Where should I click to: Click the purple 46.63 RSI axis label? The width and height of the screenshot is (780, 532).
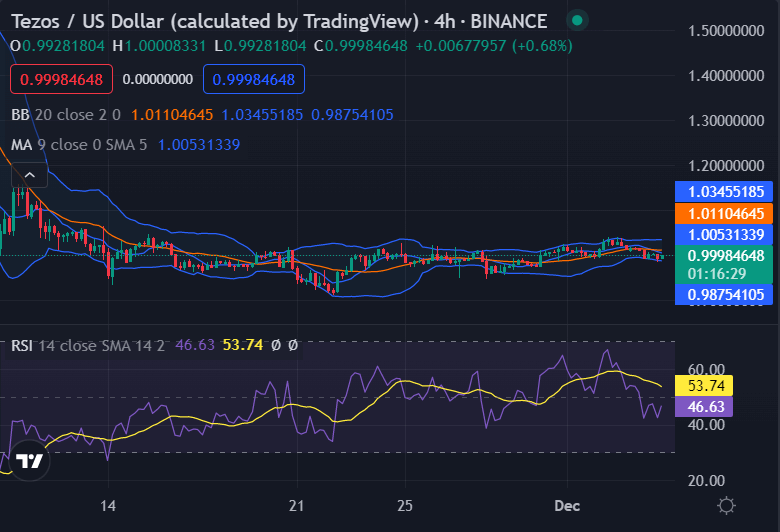704,407
